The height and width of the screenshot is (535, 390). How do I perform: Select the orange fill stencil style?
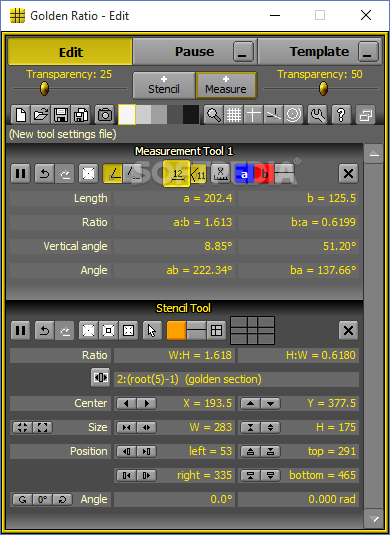point(176,330)
